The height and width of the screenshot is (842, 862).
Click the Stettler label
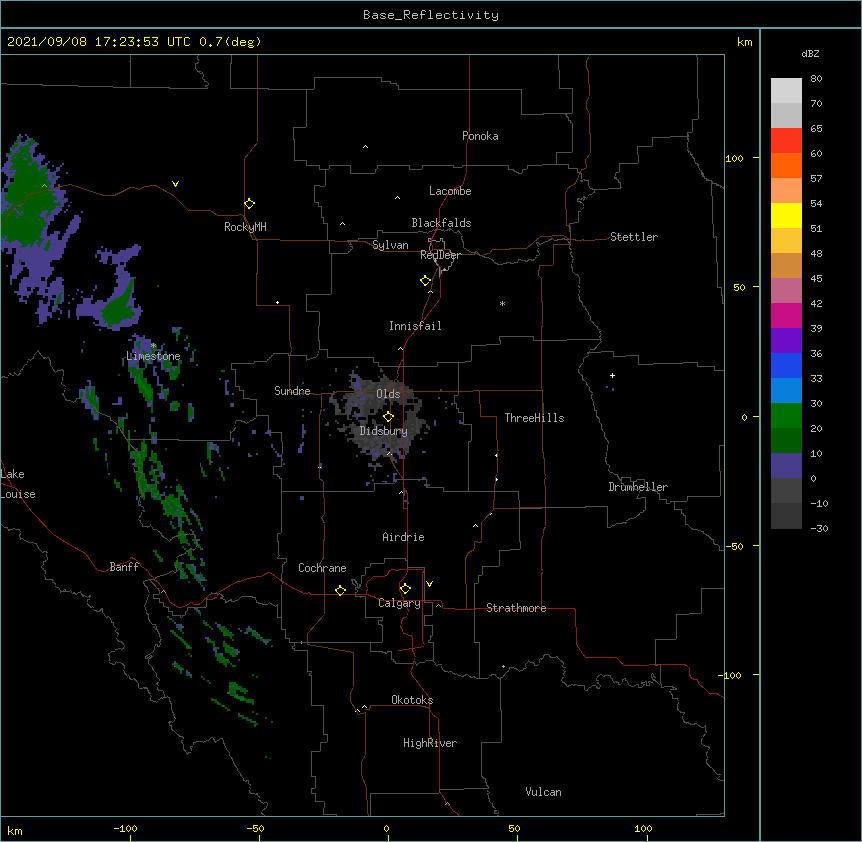[634, 237]
